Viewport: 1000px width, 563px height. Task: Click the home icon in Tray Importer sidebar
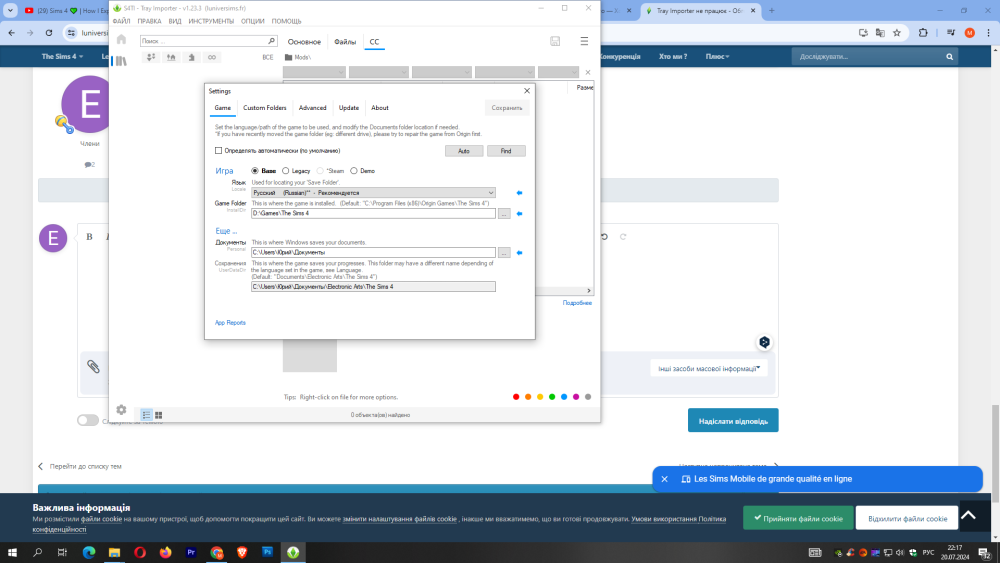[x=121, y=40]
